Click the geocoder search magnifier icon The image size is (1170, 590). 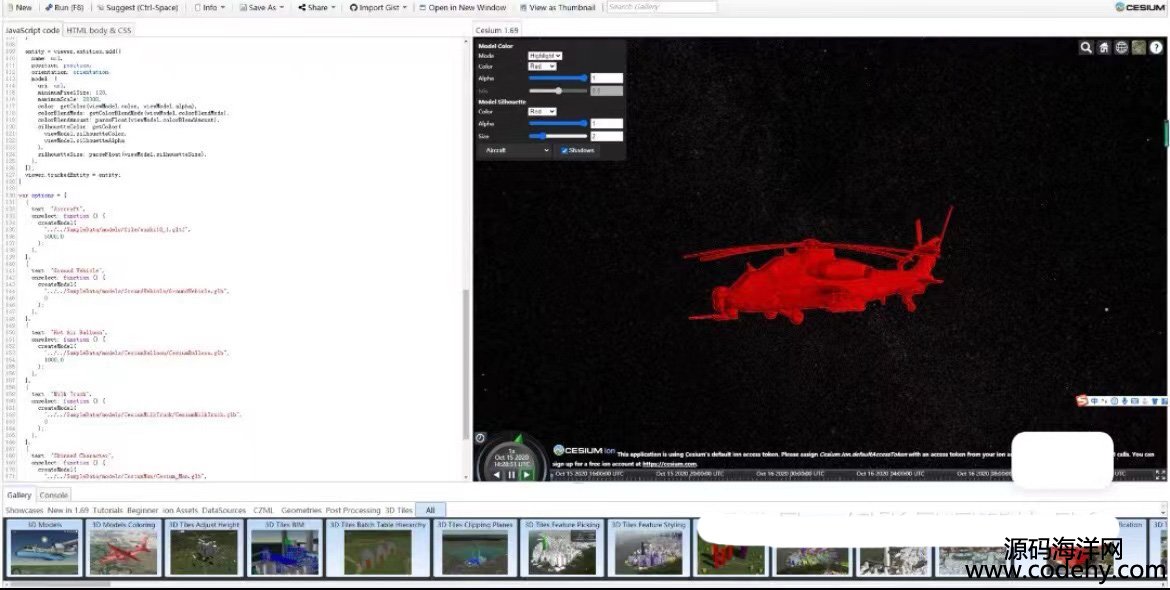pyautogui.click(x=1086, y=47)
